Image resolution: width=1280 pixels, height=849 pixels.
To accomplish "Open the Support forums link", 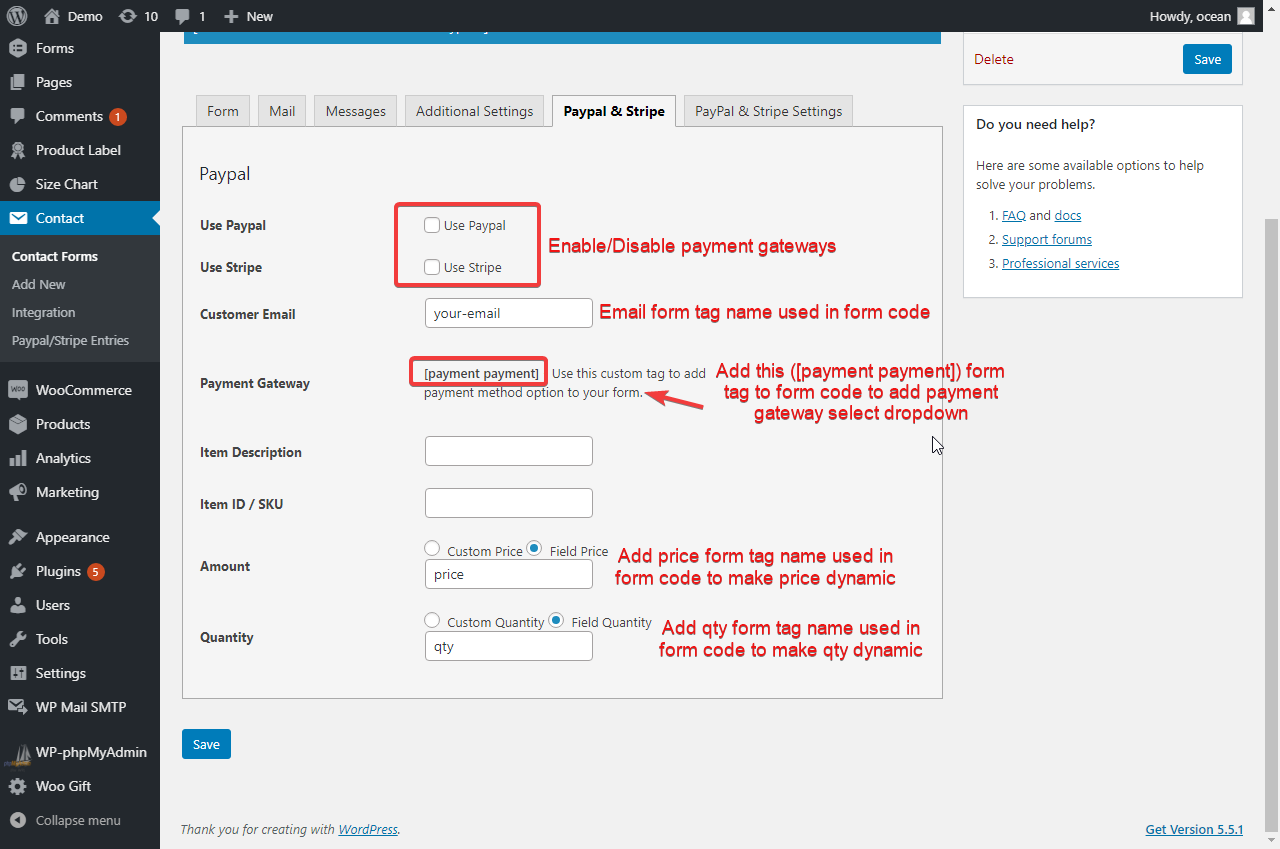I will pos(1047,239).
